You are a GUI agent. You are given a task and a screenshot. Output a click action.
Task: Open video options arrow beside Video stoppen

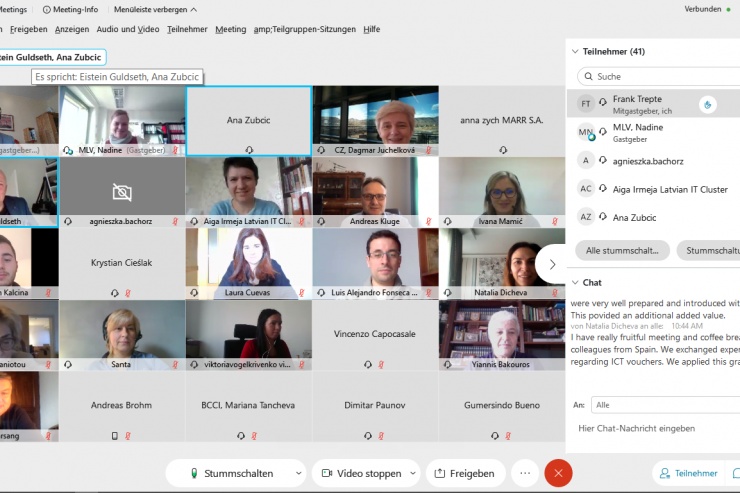point(412,473)
